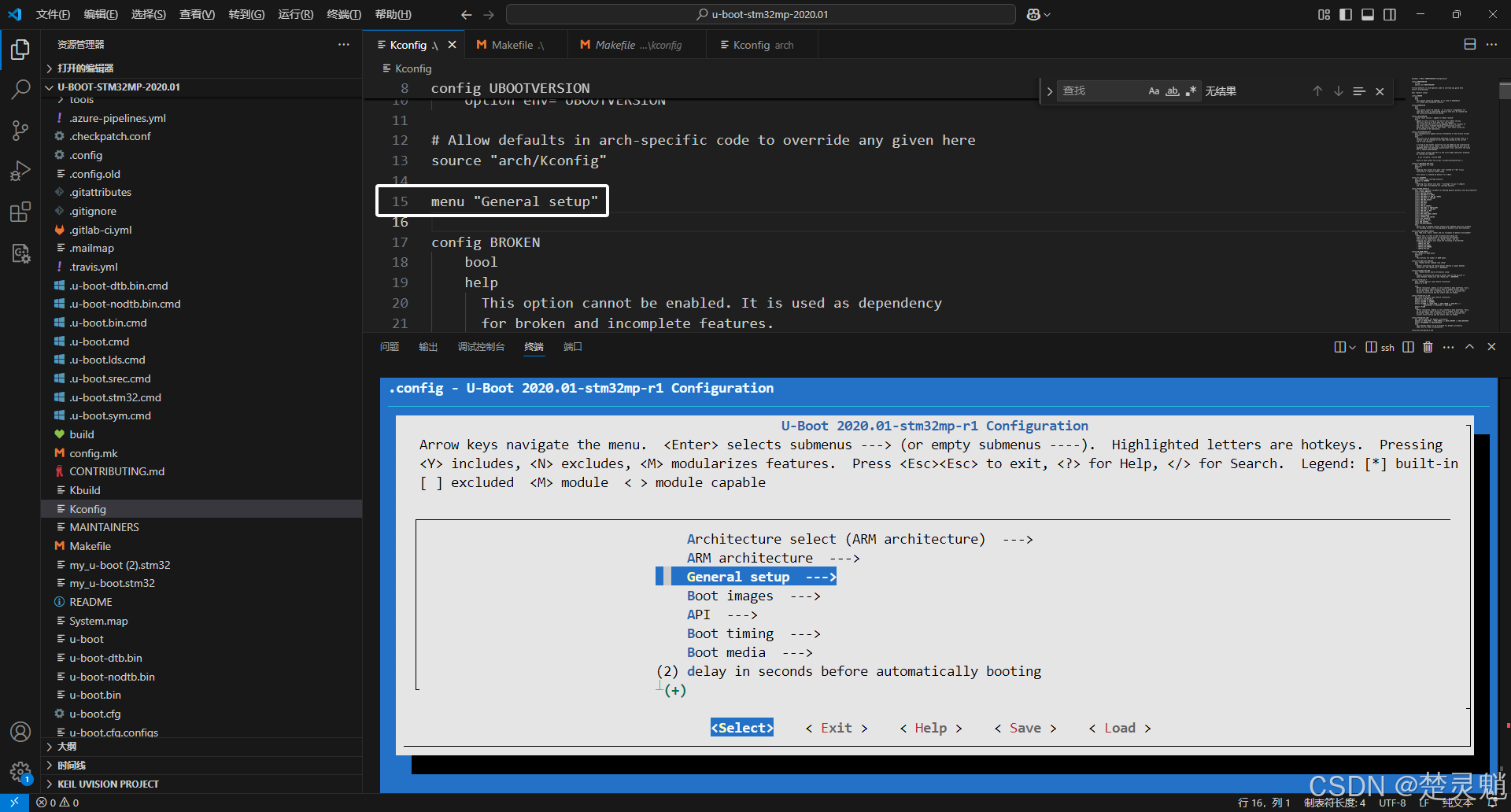Screen dimensions: 1511x812
Task: Split the editor with the top-right layout icon
Action: 1469,45
